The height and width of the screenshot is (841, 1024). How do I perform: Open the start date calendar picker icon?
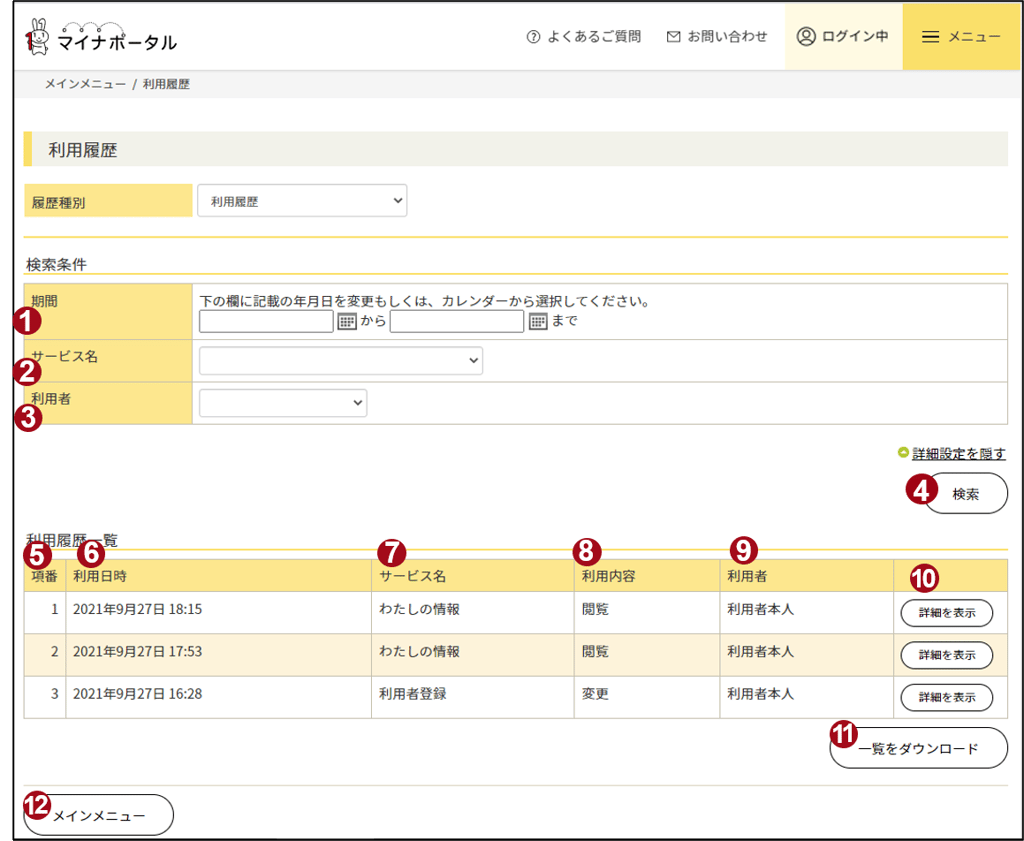point(347,321)
